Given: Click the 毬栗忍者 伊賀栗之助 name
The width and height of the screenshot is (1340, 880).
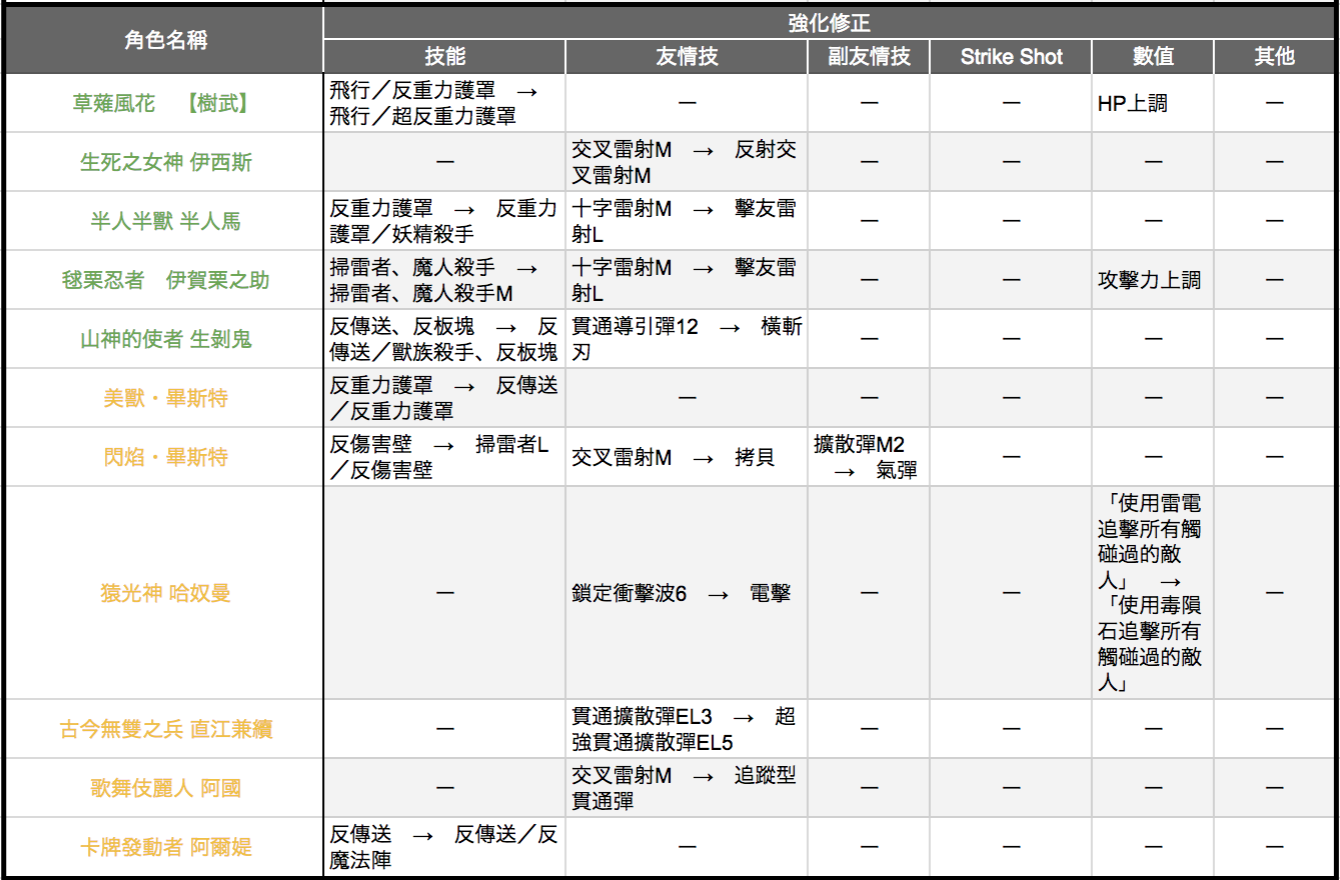Looking at the screenshot, I should click(165, 280).
